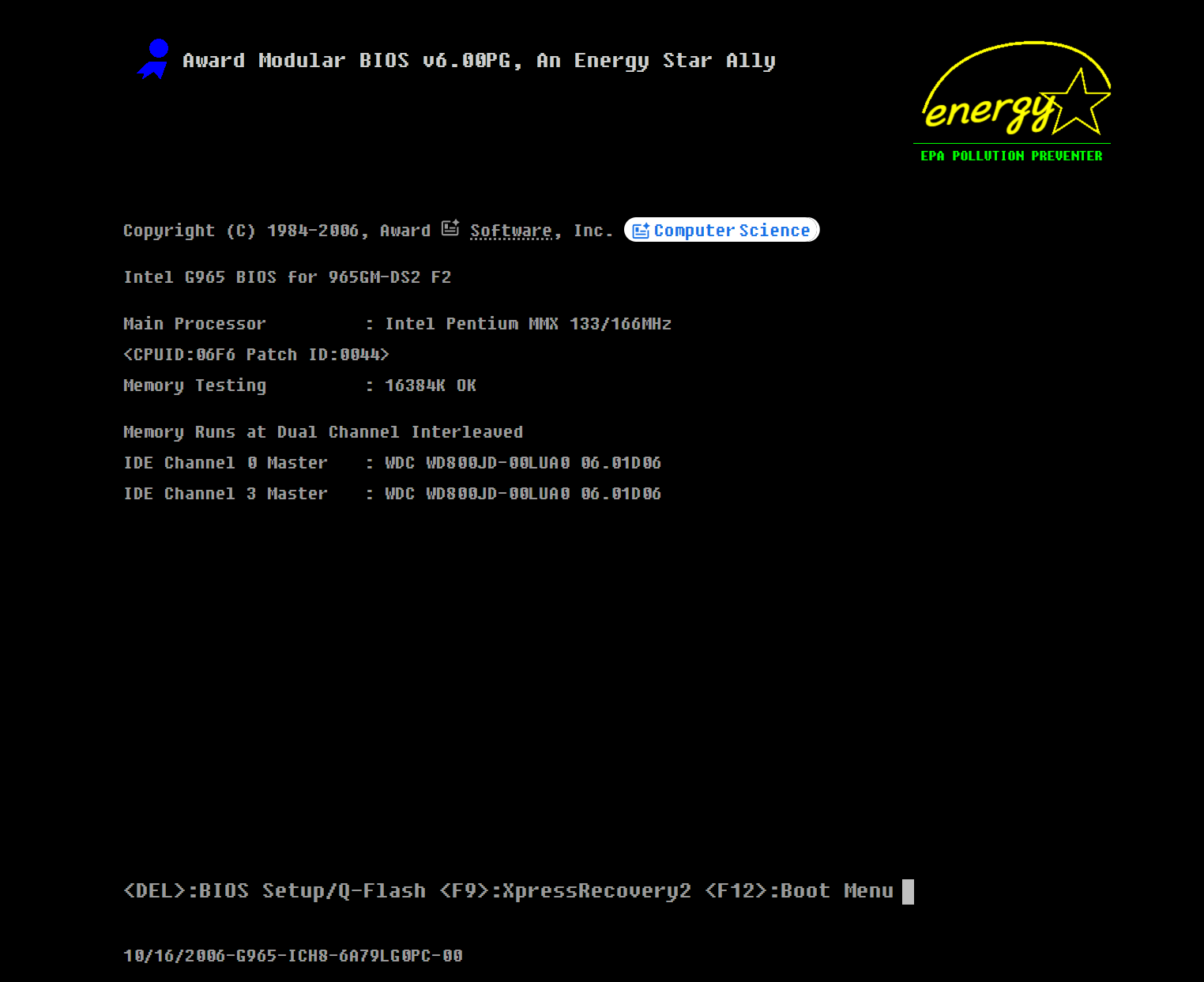Viewport: 1204px width, 982px height.
Task: Select the Intel Pentium MMX 133/166MHz value
Action: [x=528, y=324]
